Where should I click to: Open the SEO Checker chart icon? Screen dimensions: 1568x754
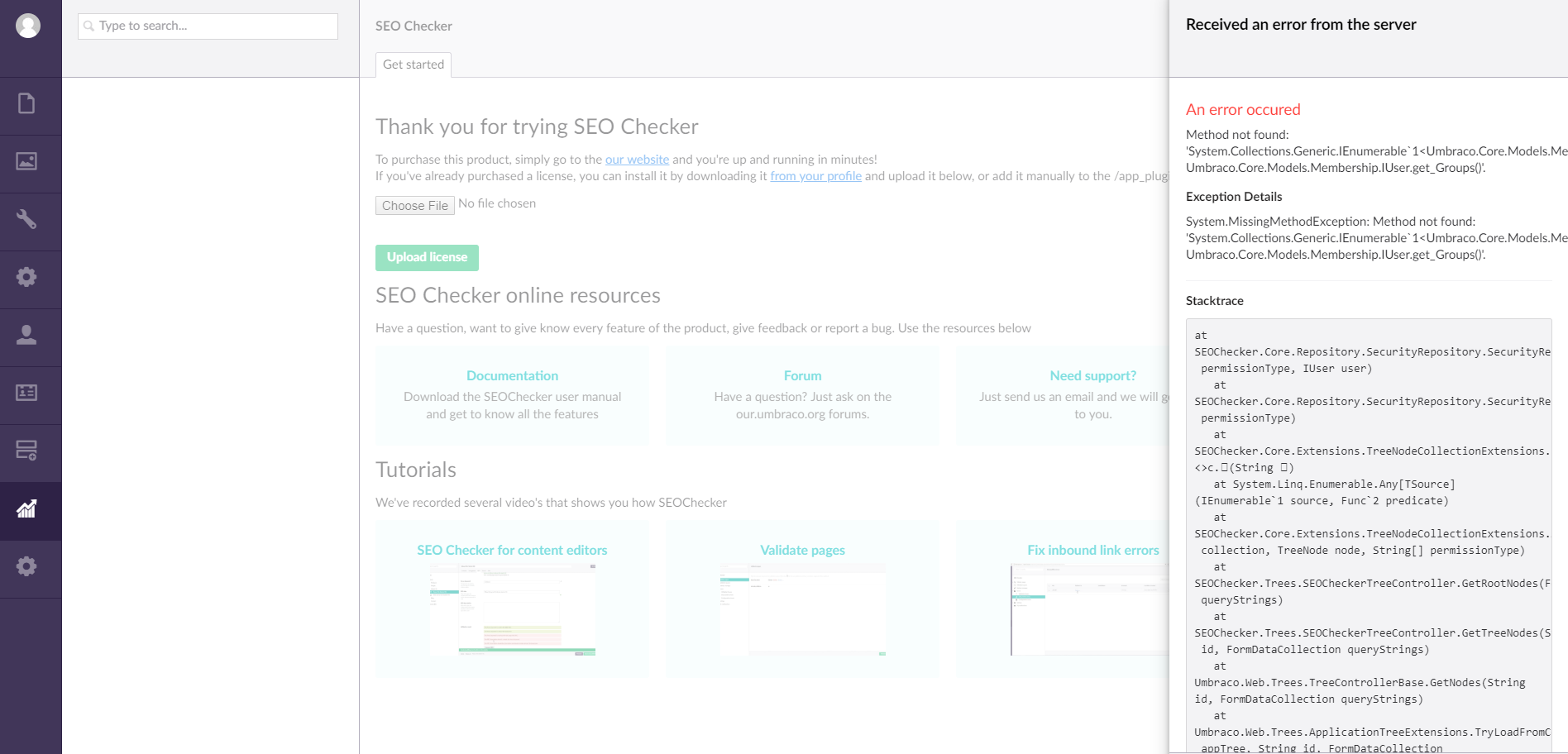pyautogui.click(x=26, y=508)
